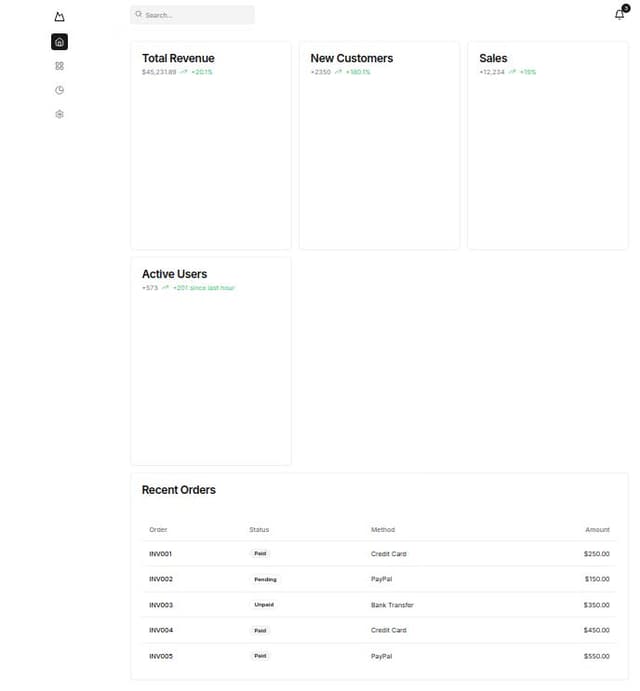
Task: Click the $250.00 amount
Action: (597, 554)
